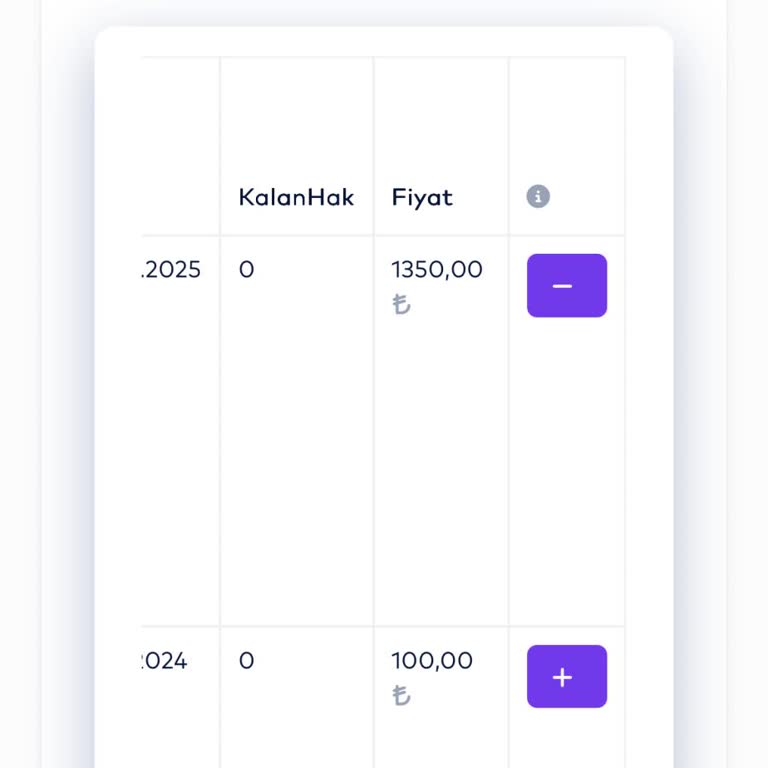Click the blank header area above the Fiyat label

tap(440, 120)
